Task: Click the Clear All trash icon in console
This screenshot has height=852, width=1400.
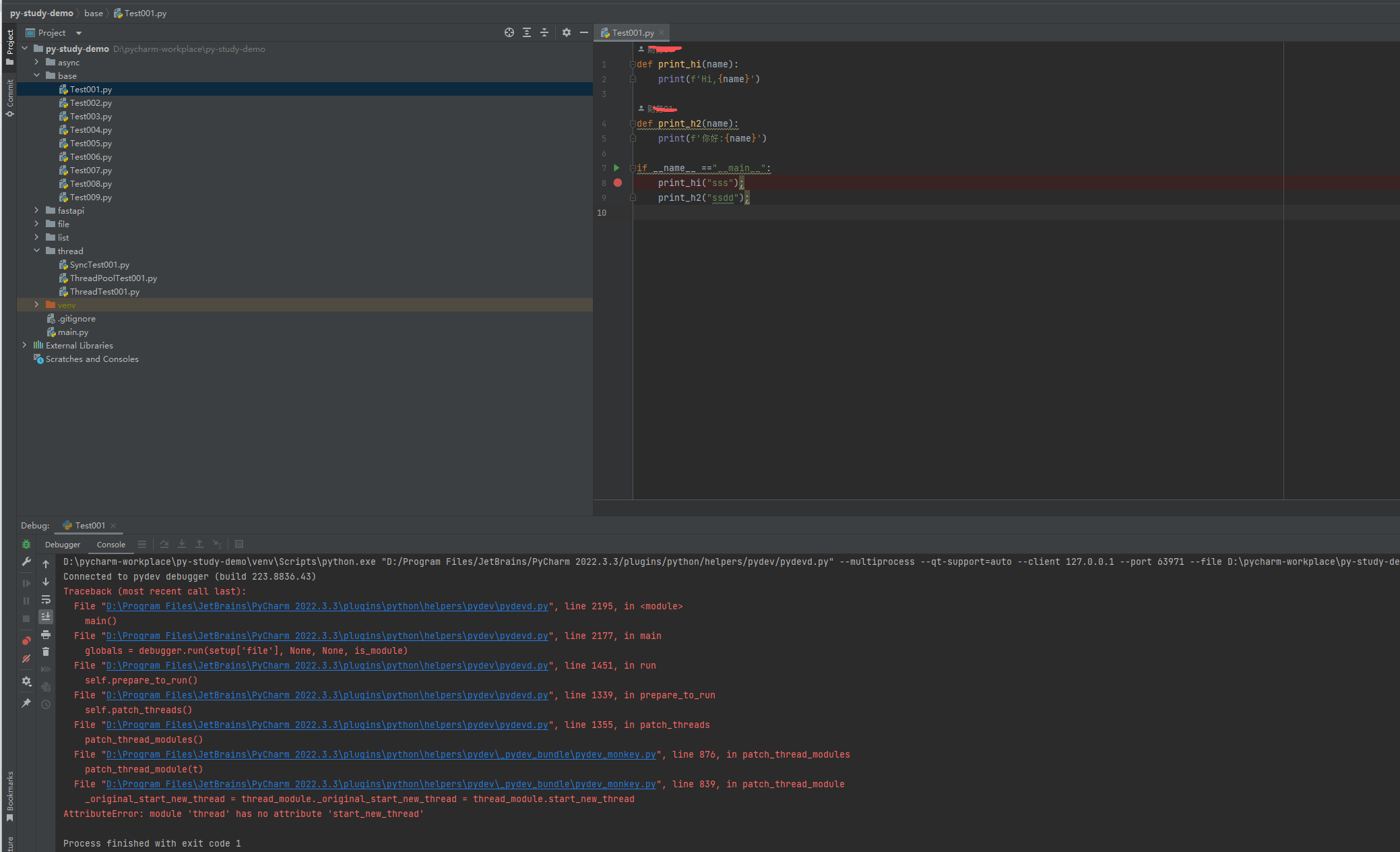Action: pyautogui.click(x=46, y=652)
